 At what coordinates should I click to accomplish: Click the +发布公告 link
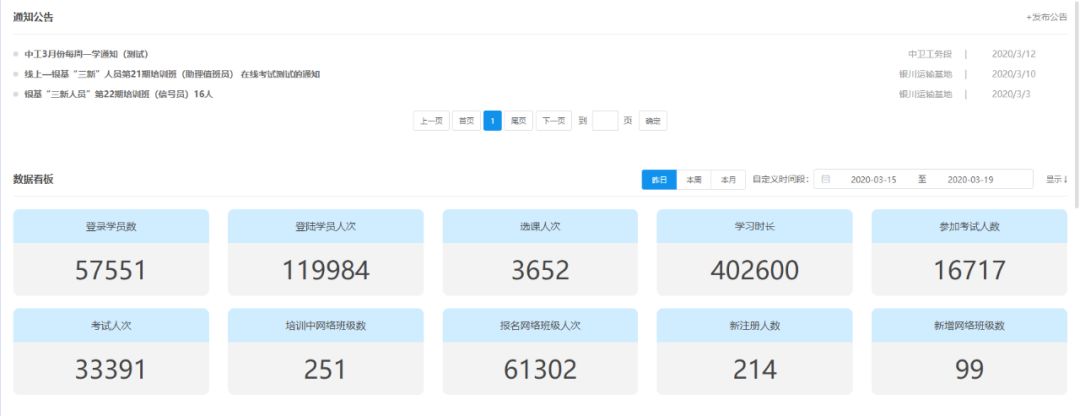click(1046, 17)
